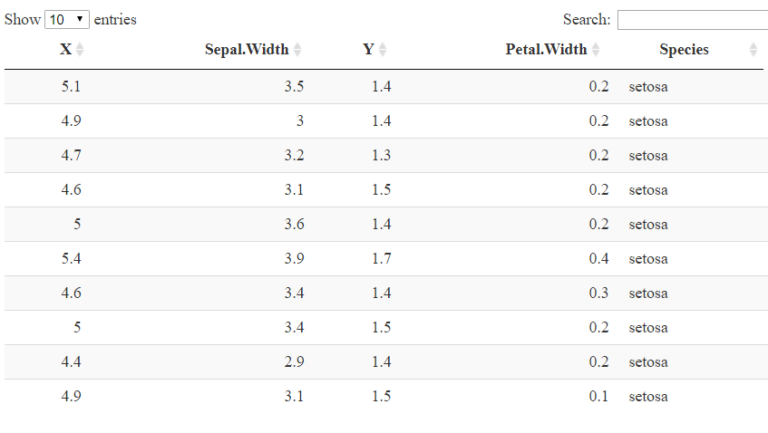Click sort arrows icon next to Sepal.Width
Screen dimensions: 768x433
point(297,50)
